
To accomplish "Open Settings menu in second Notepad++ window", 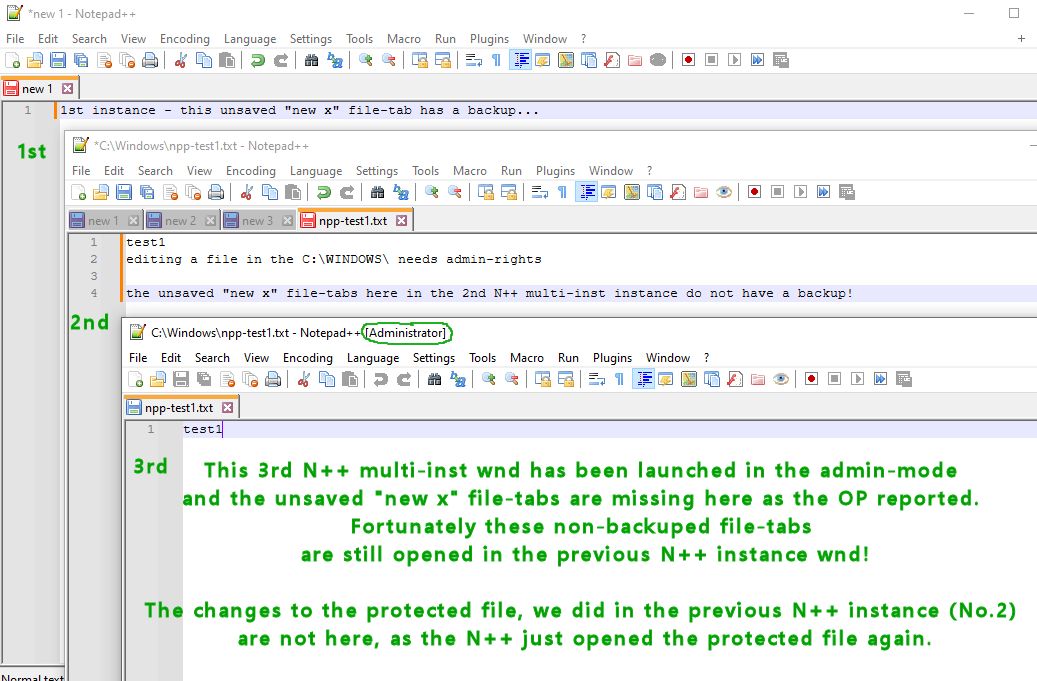I will coord(377,171).
